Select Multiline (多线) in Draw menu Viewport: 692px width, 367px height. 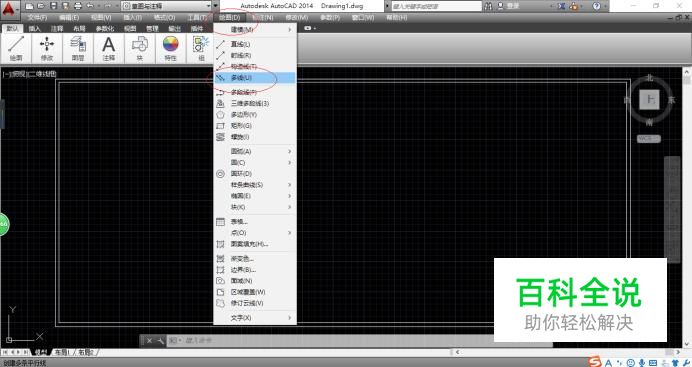click(255, 78)
